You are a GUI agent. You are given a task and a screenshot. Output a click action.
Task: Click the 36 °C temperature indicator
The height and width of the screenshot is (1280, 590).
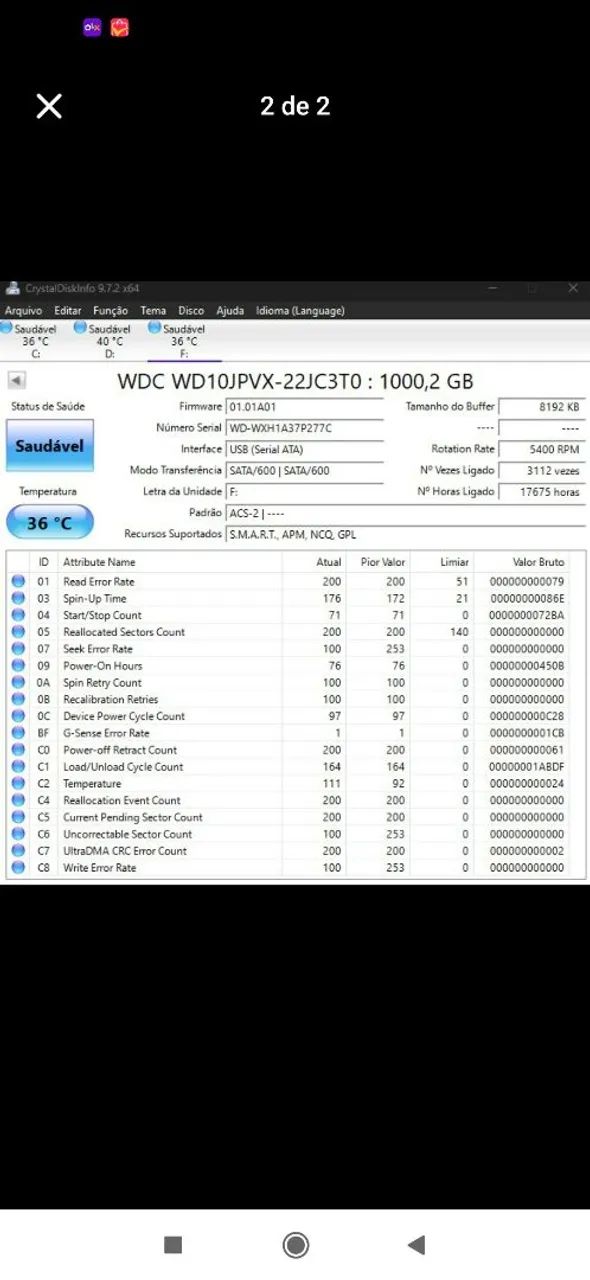[x=50, y=523]
